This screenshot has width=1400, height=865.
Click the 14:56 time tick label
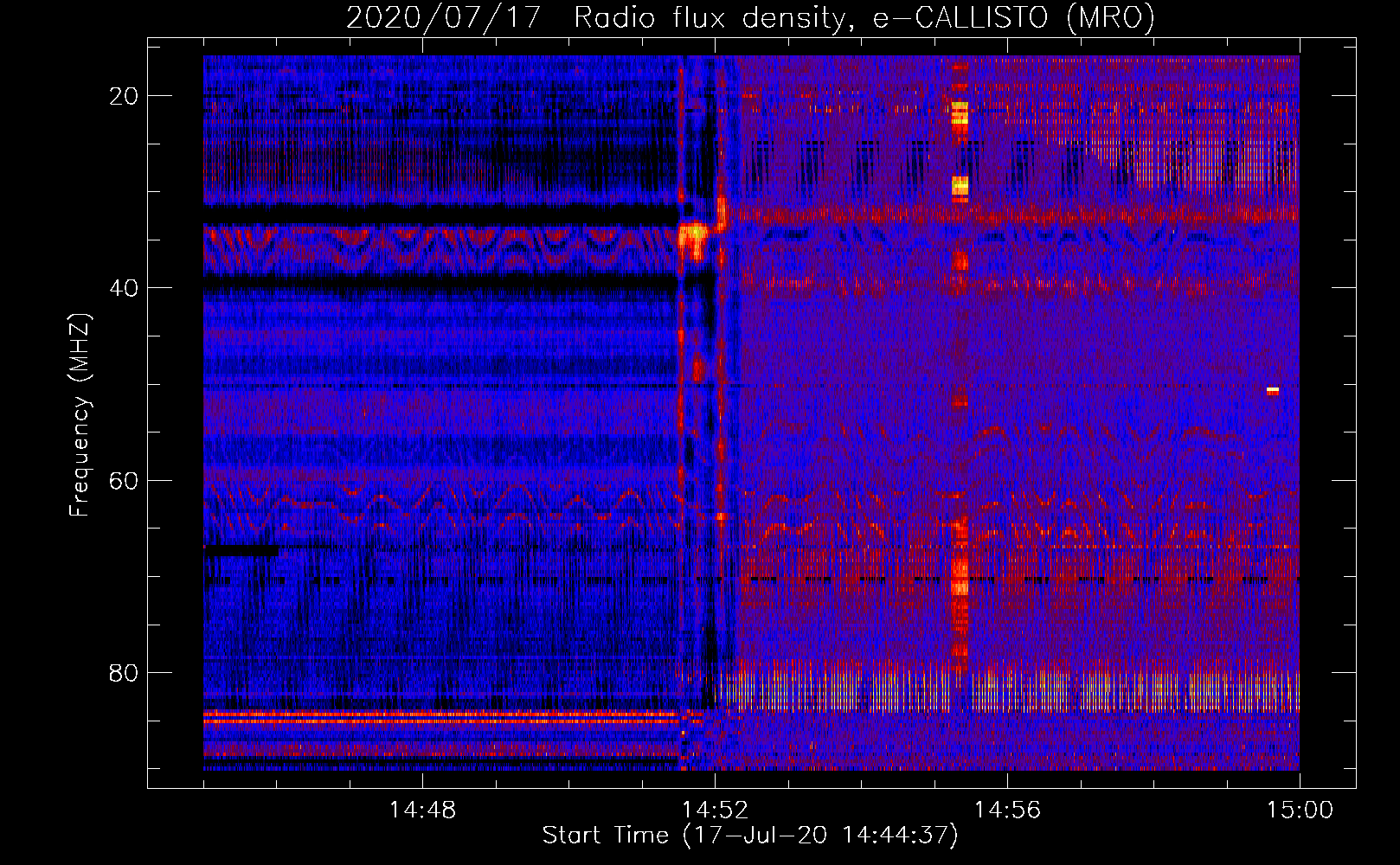coord(1007,810)
